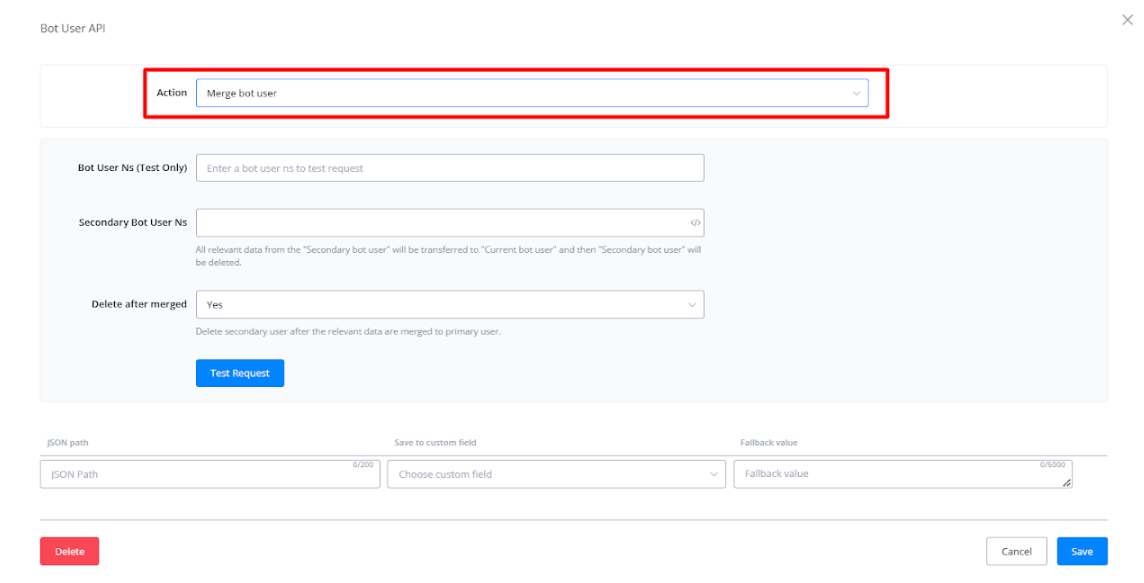Click the Delete after merged label
This screenshot has width=1144, height=583.
coord(139,304)
